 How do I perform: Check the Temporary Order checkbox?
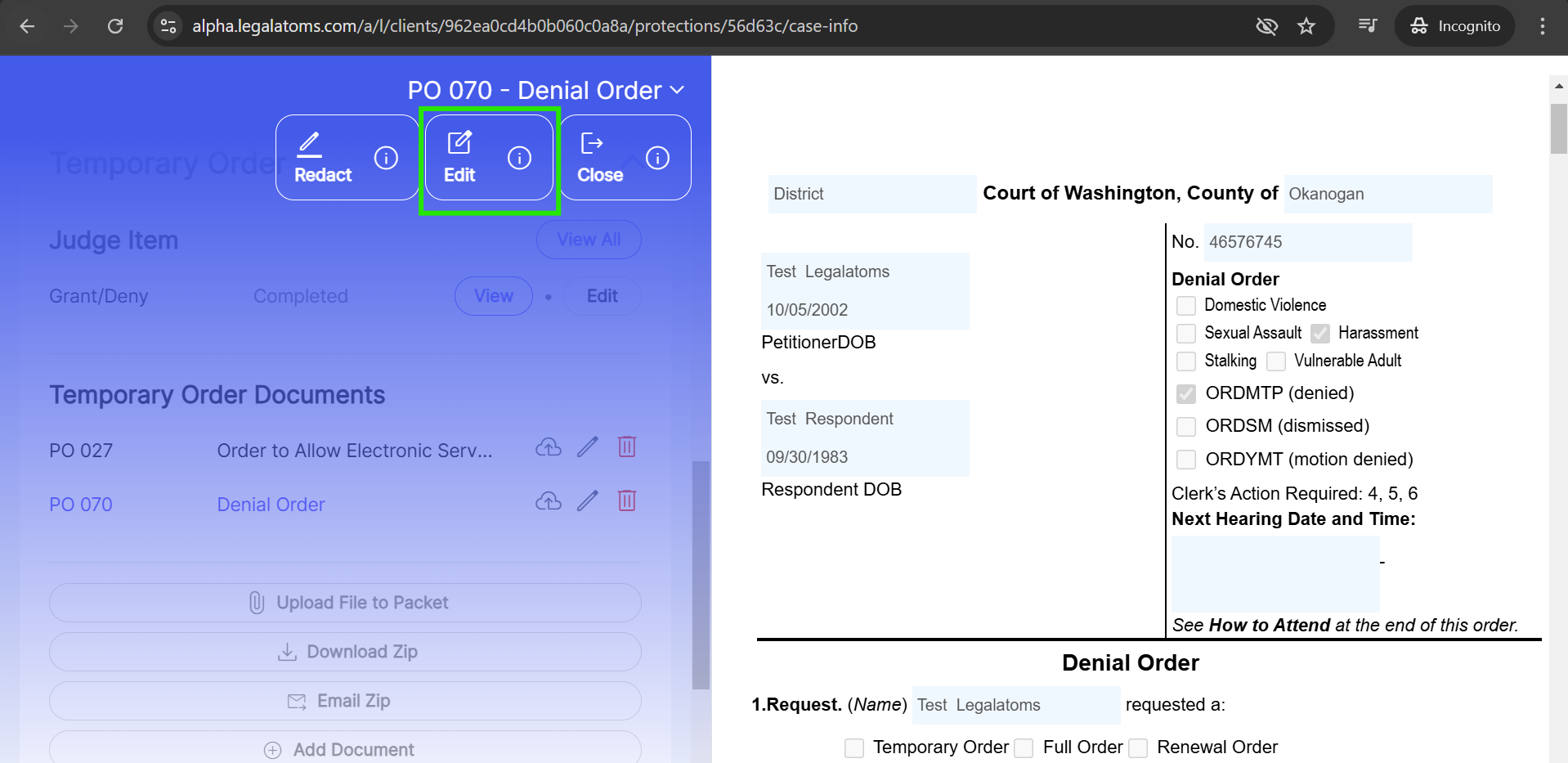(x=854, y=748)
